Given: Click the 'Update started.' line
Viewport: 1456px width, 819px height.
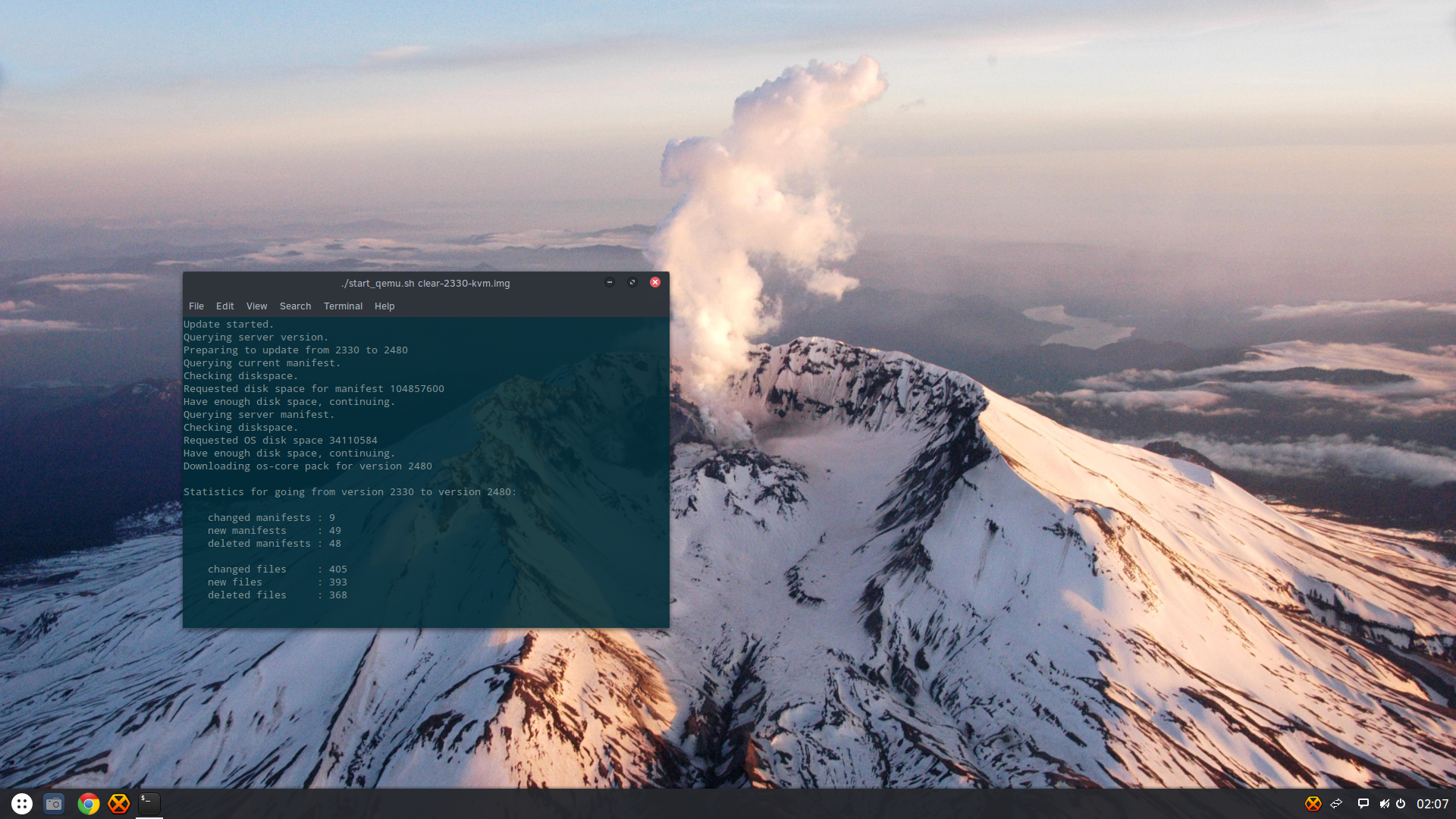Looking at the screenshot, I should 228,325.
